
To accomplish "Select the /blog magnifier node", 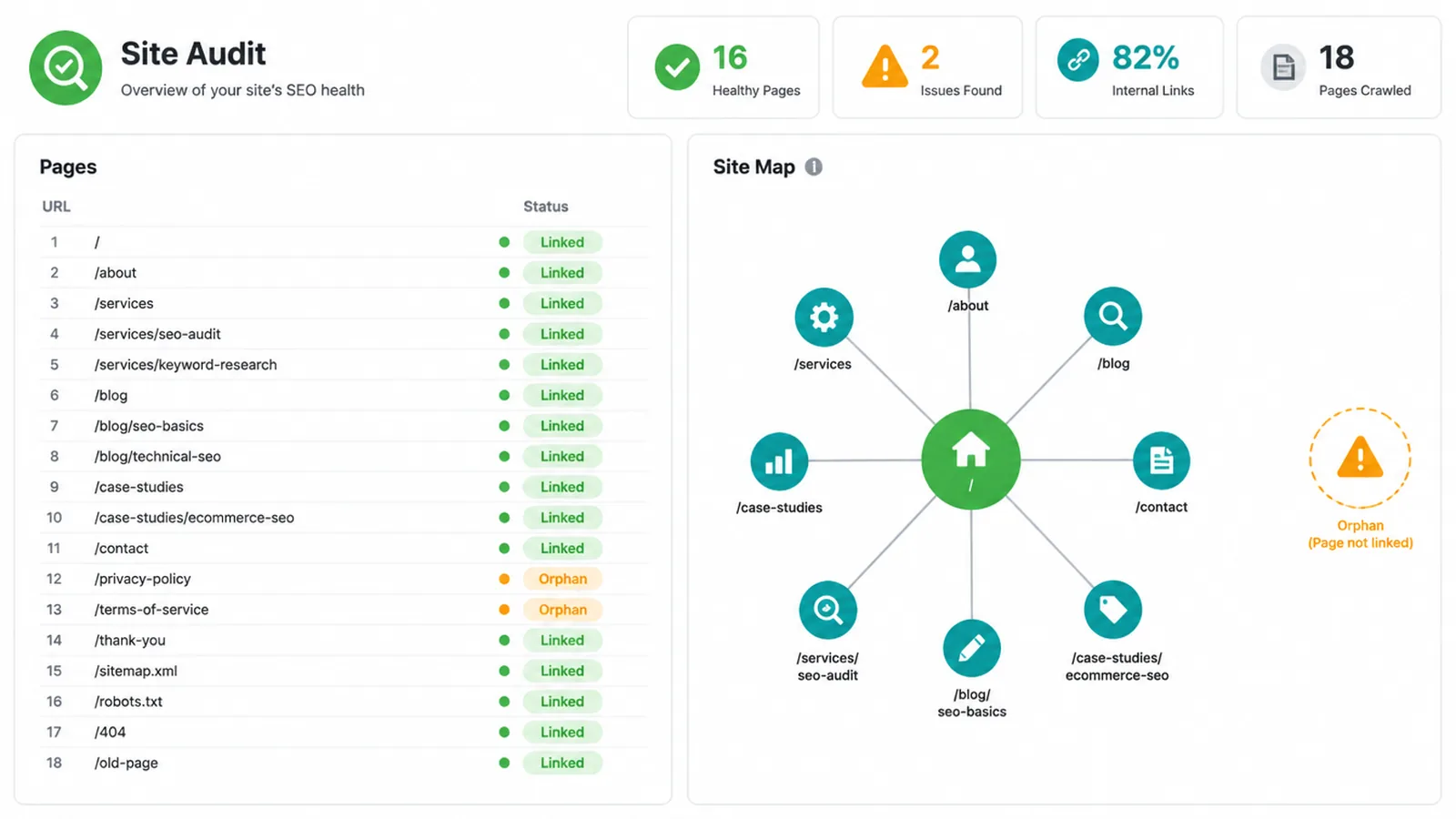I will click(1113, 317).
